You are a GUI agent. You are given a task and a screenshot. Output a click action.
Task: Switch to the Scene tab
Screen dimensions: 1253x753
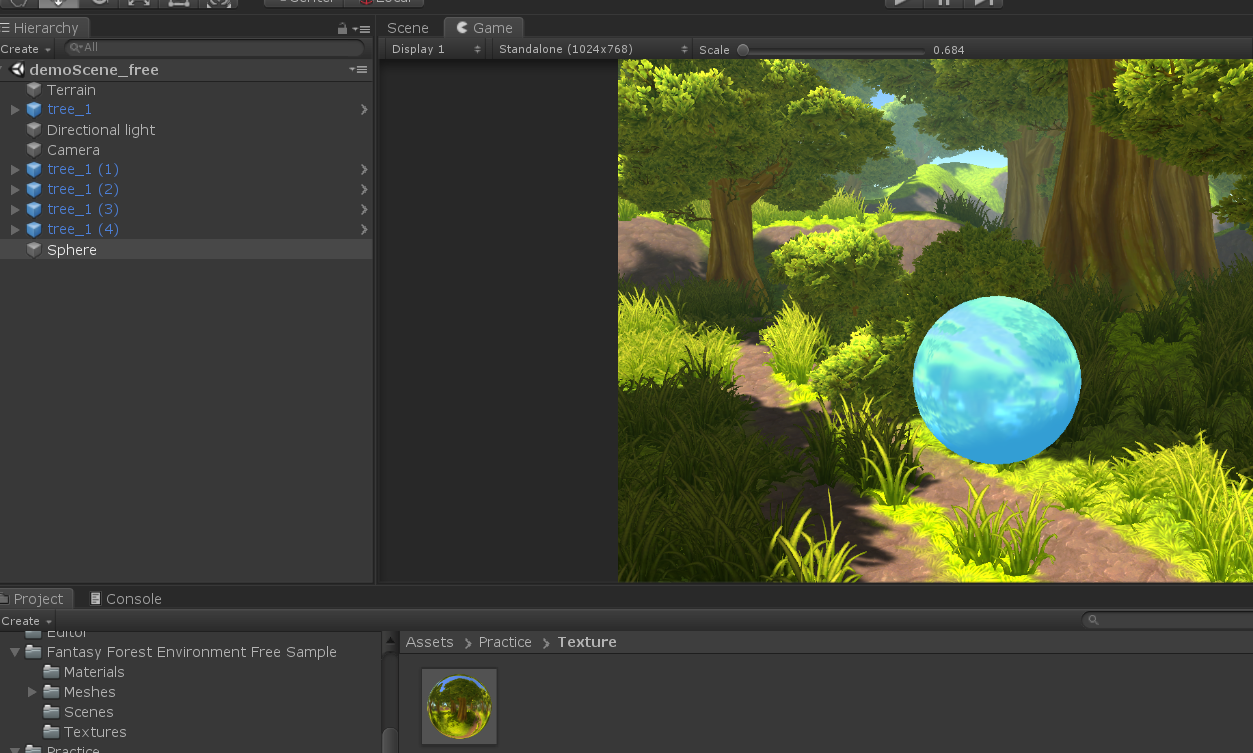[408, 28]
